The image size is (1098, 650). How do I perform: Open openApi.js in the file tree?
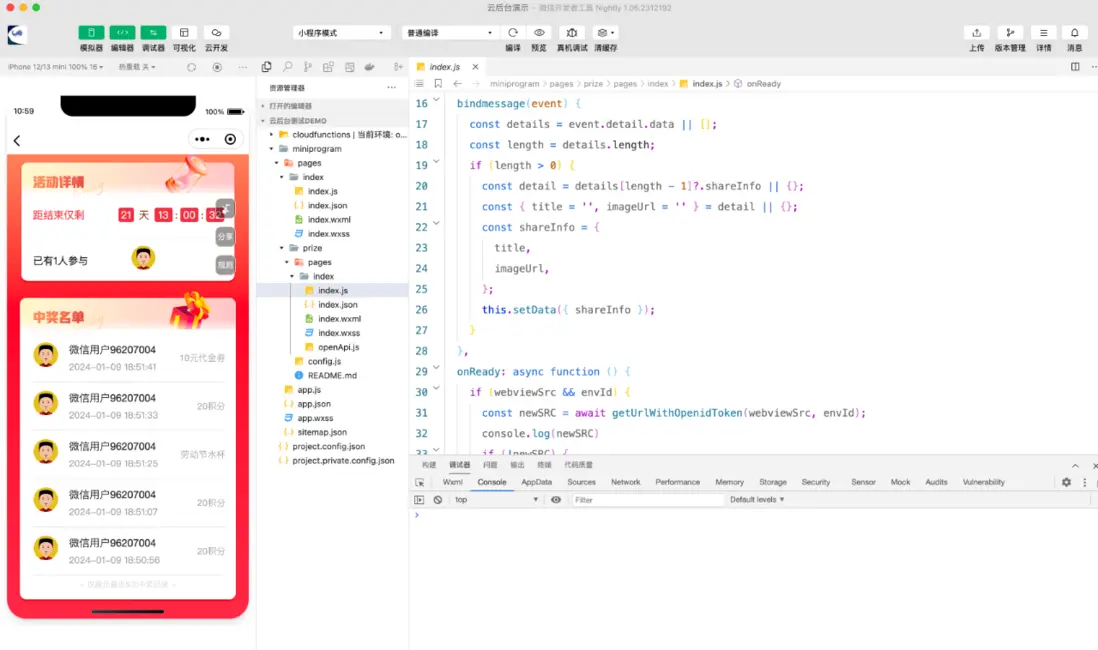[338, 347]
